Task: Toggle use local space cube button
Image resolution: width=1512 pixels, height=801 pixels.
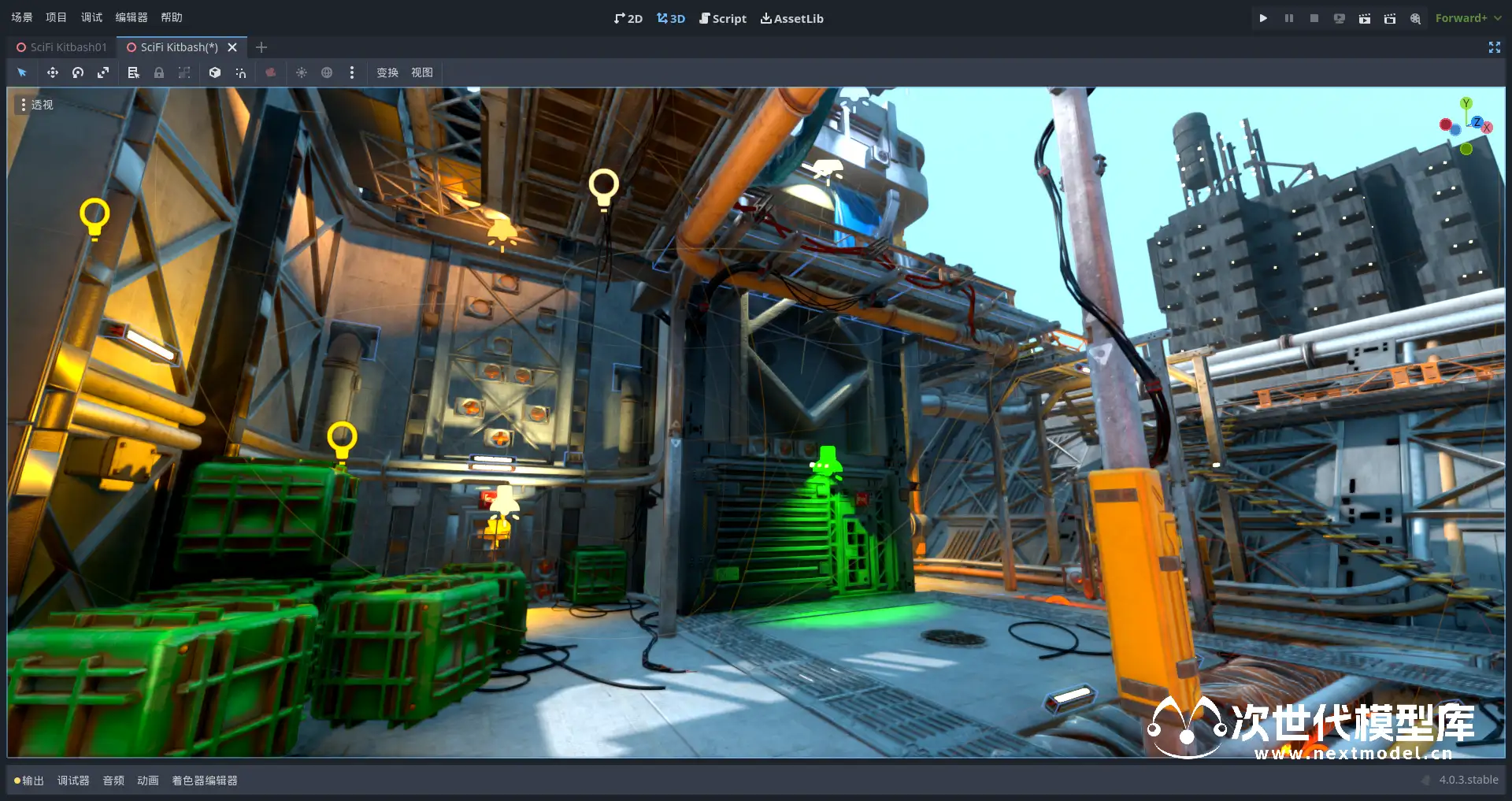Action: (x=215, y=72)
